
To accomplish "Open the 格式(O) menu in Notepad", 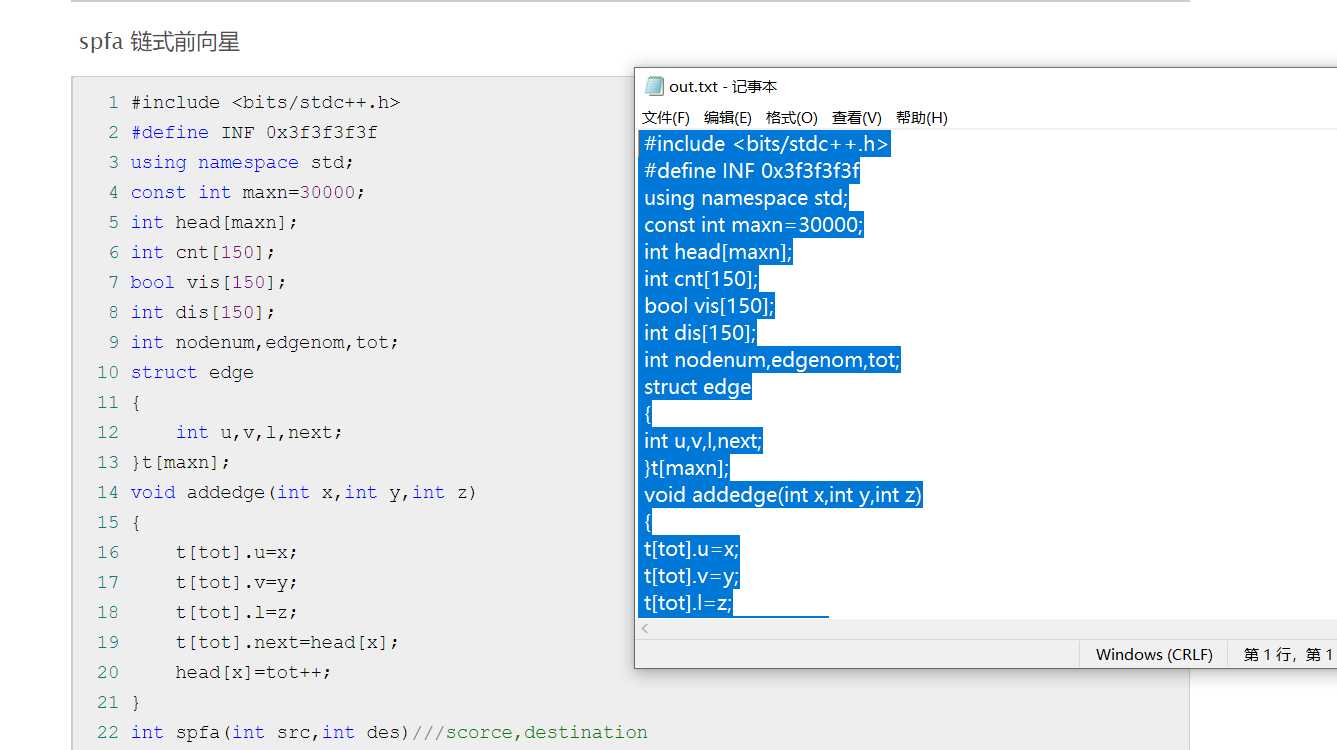I will pos(792,118).
